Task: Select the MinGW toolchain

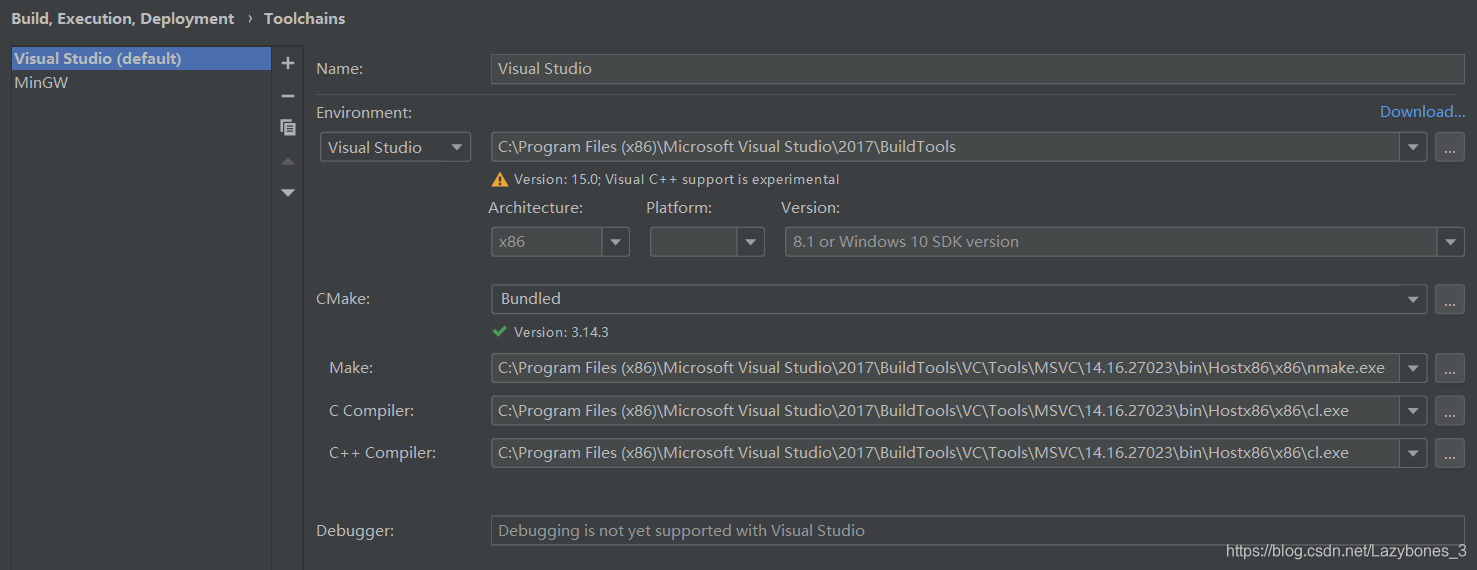Action: tap(141, 83)
